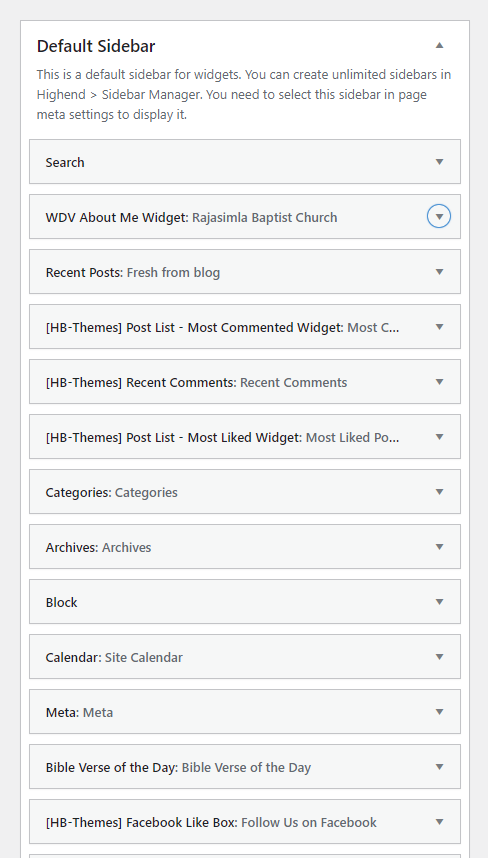Viewport: 488px width, 858px height.
Task: Expand Recent Comments widget arrow
Action: point(439,382)
